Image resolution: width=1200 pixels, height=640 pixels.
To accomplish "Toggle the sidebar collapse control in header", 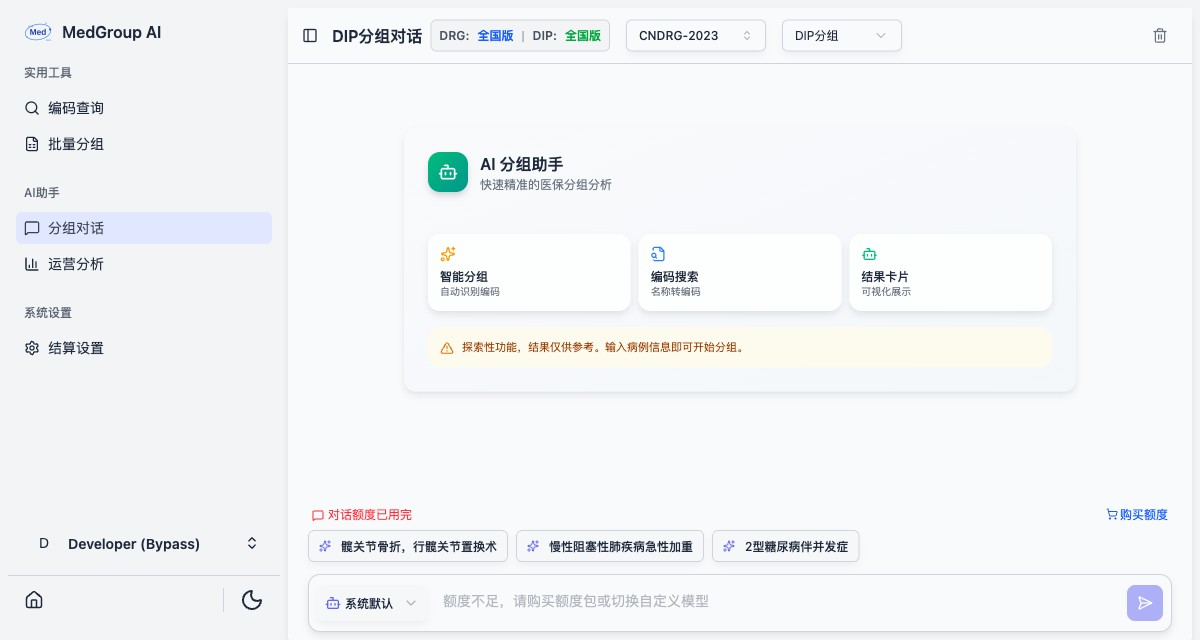I will pyautogui.click(x=310, y=35).
